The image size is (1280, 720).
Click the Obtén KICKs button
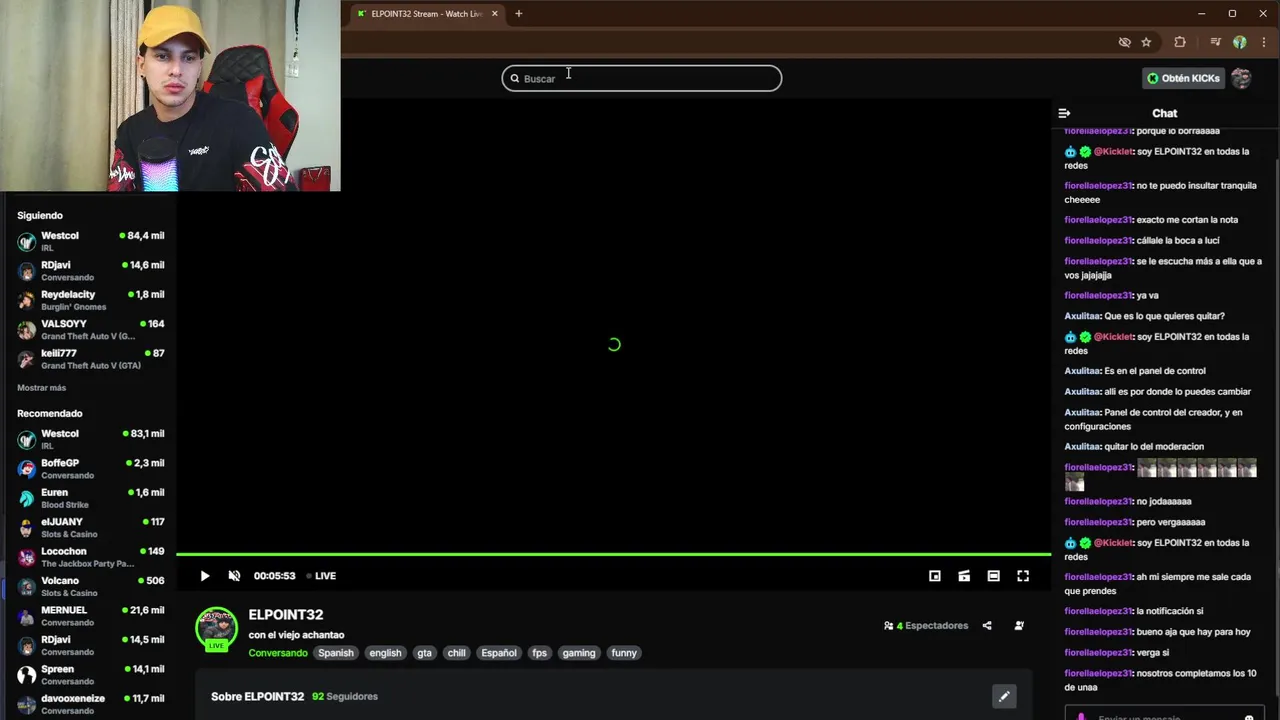pos(1184,78)
